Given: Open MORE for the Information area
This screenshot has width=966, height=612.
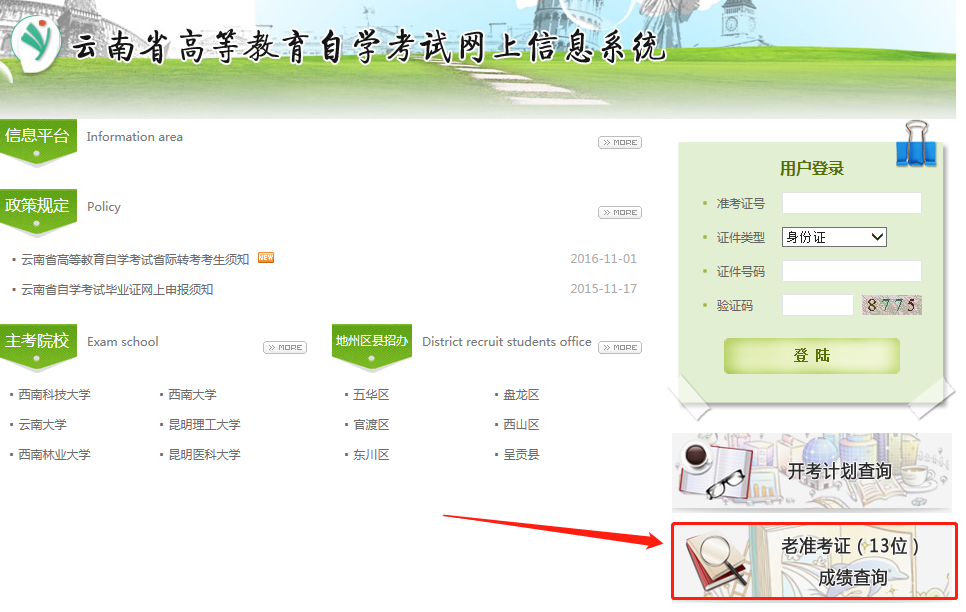Looking at the screenshot, I should [x=620, y=142].
